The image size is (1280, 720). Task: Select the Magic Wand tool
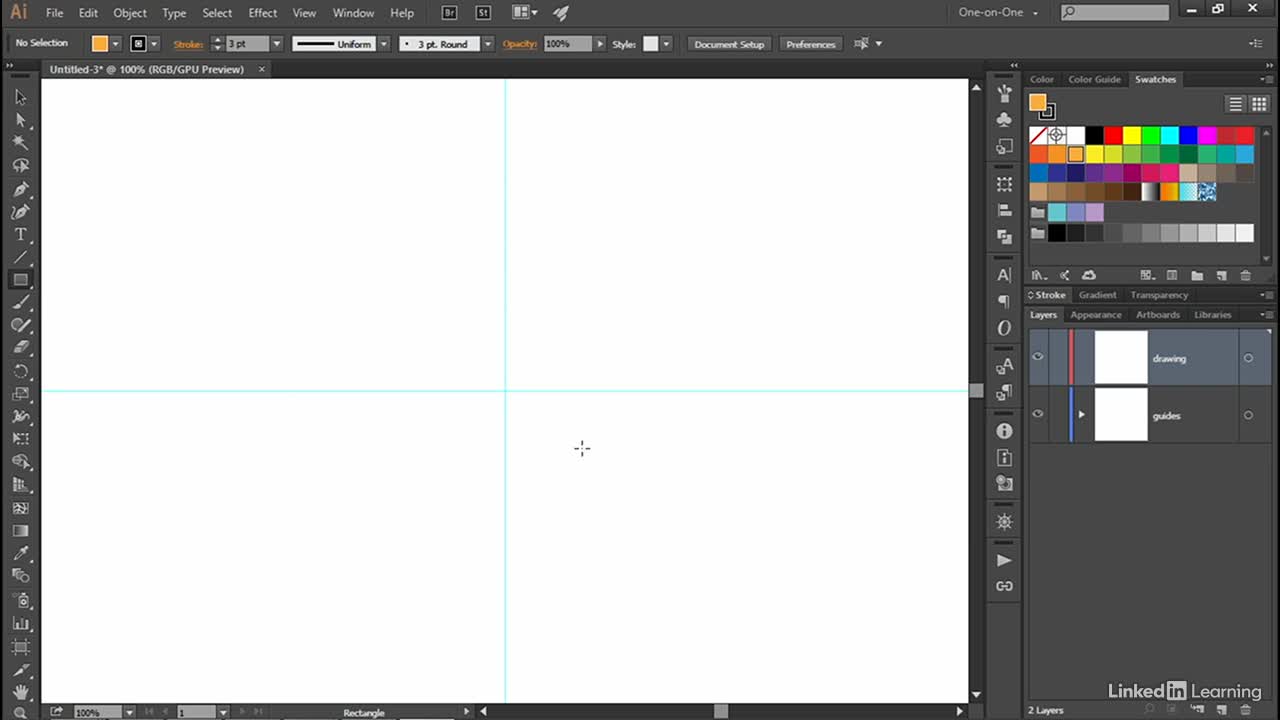click(x=20, y=143)
